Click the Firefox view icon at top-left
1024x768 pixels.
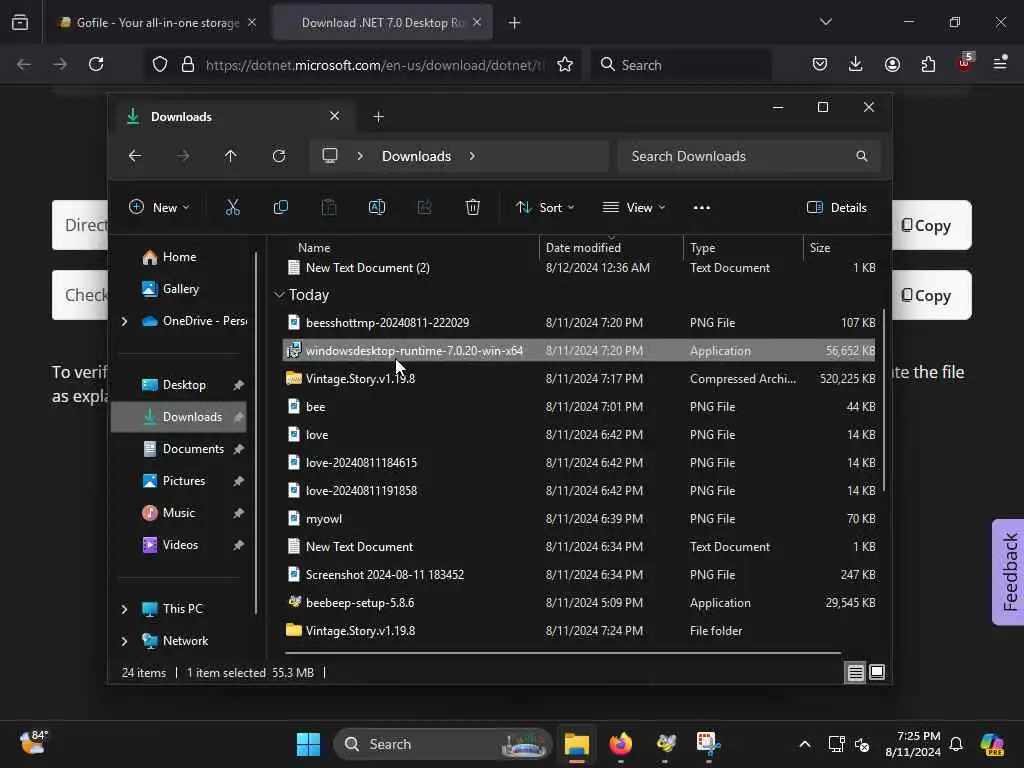pos(20,23)
